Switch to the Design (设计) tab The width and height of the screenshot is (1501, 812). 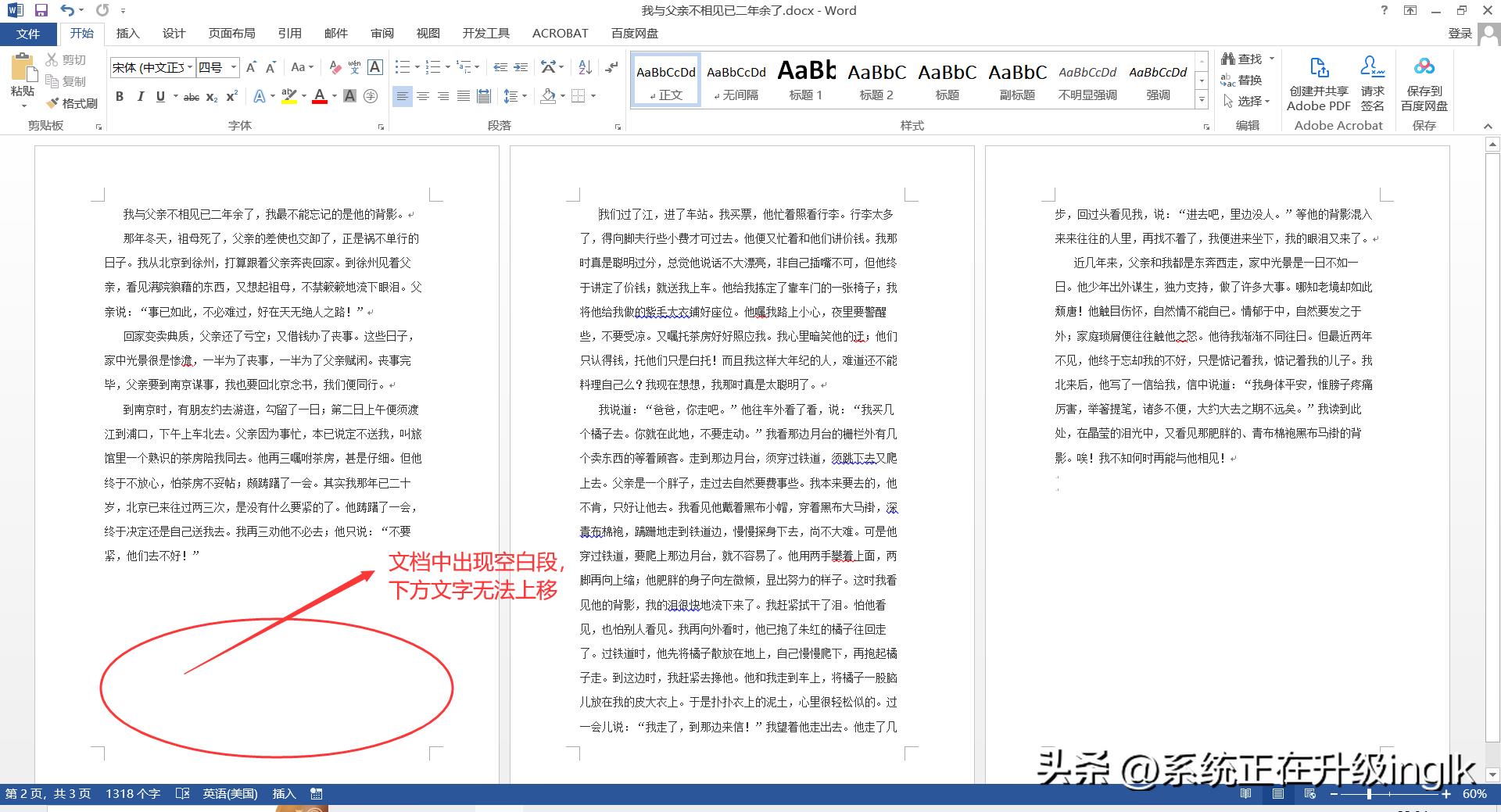174,34
